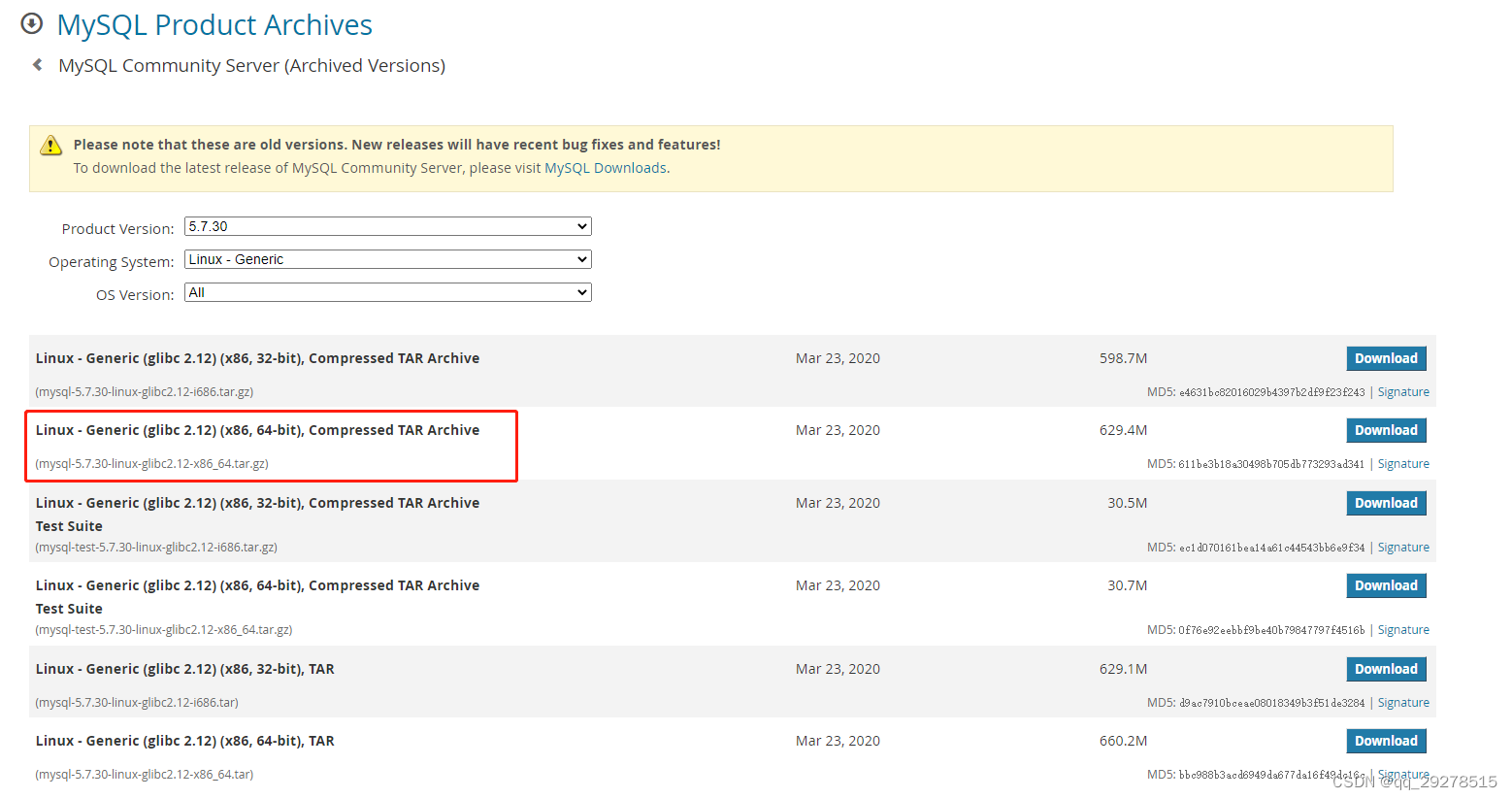The height and width of the screenshot is (799, 1512).
Task: Open the Operating System dropdown showing Linux - Generic
Action: pos(388,259)
